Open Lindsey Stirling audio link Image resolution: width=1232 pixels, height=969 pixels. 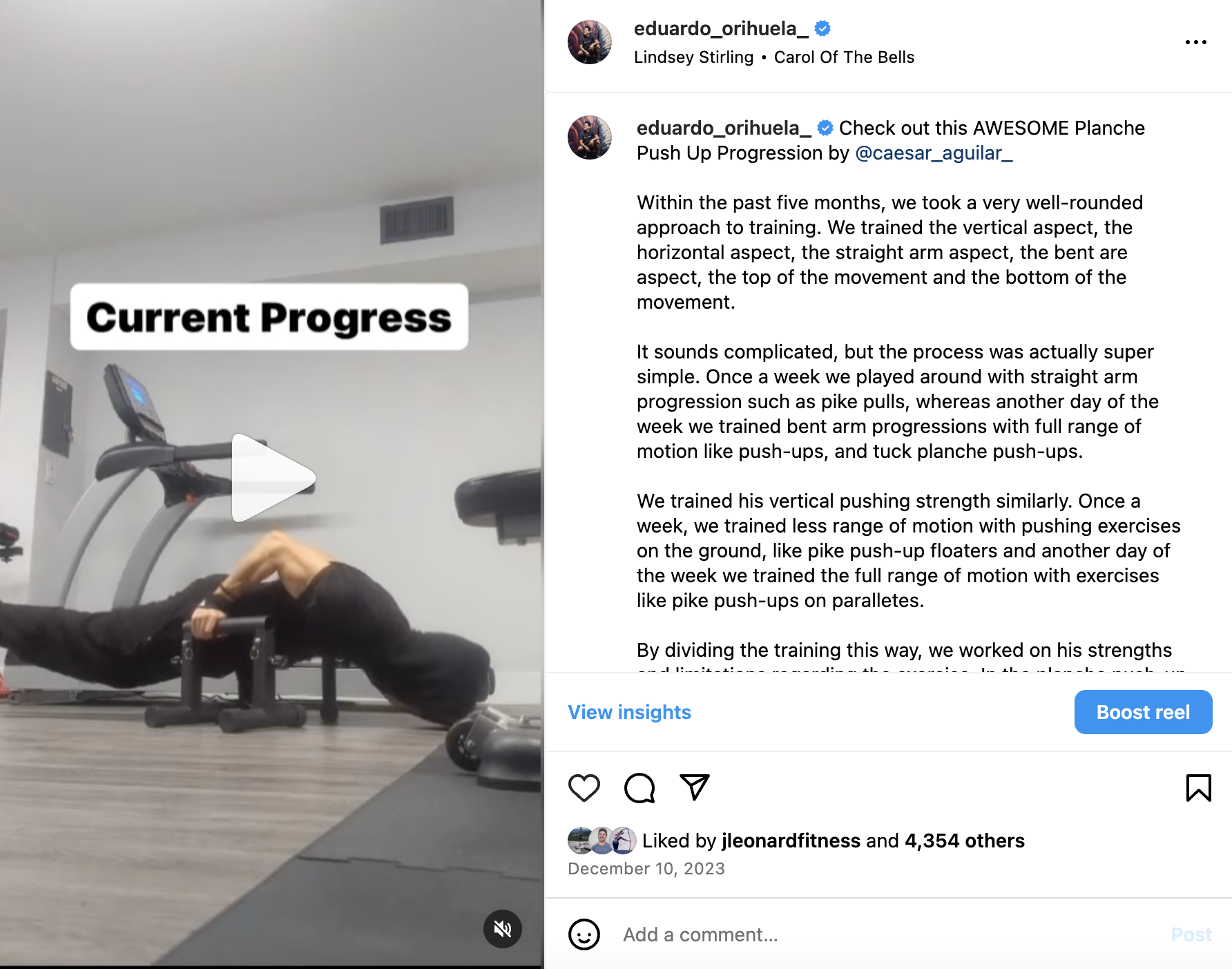693,57
